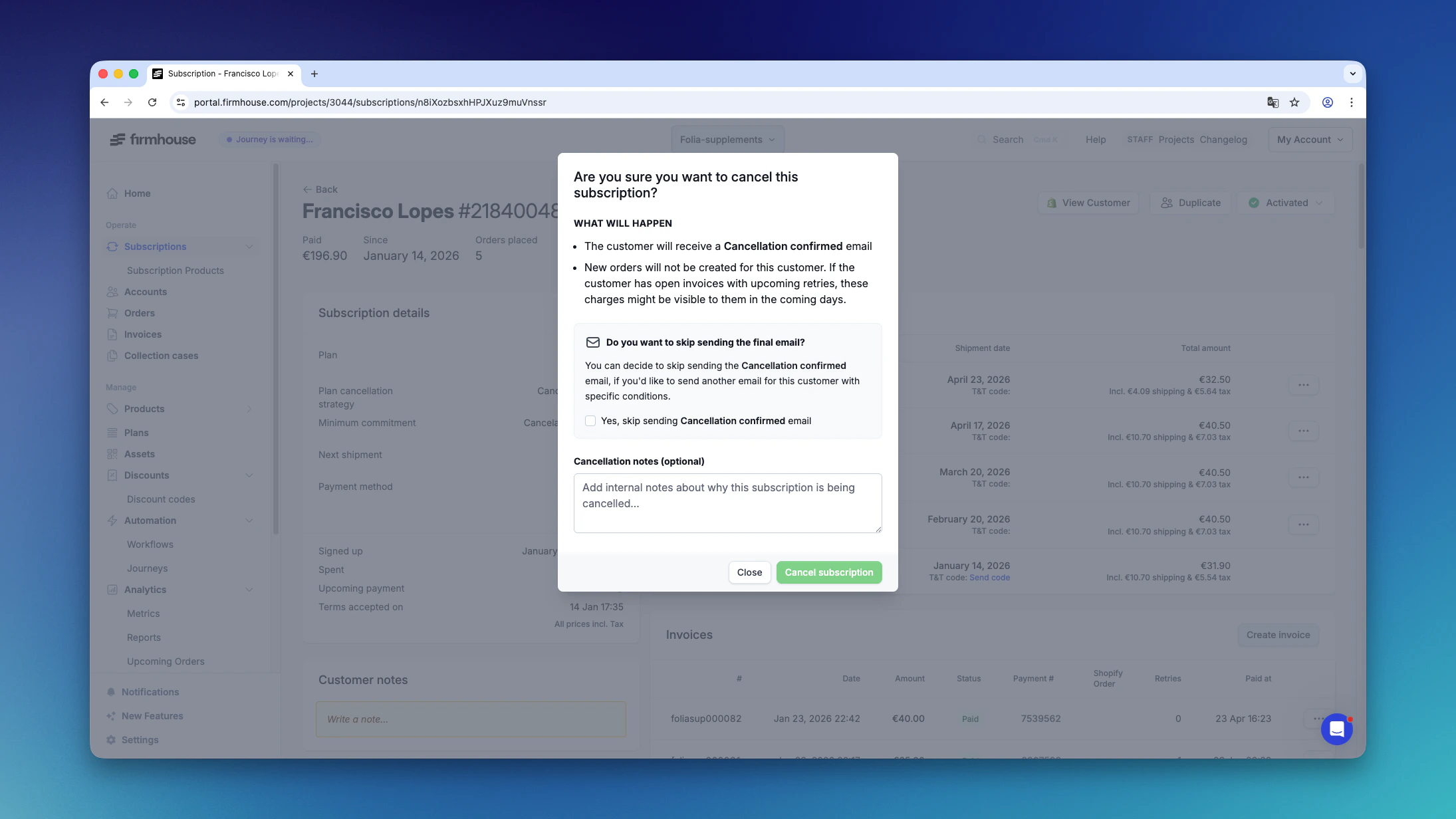The image size is (1456, 819).
Task: Open Chrome three-dot menu
Action: click(x=1352, y=102)
